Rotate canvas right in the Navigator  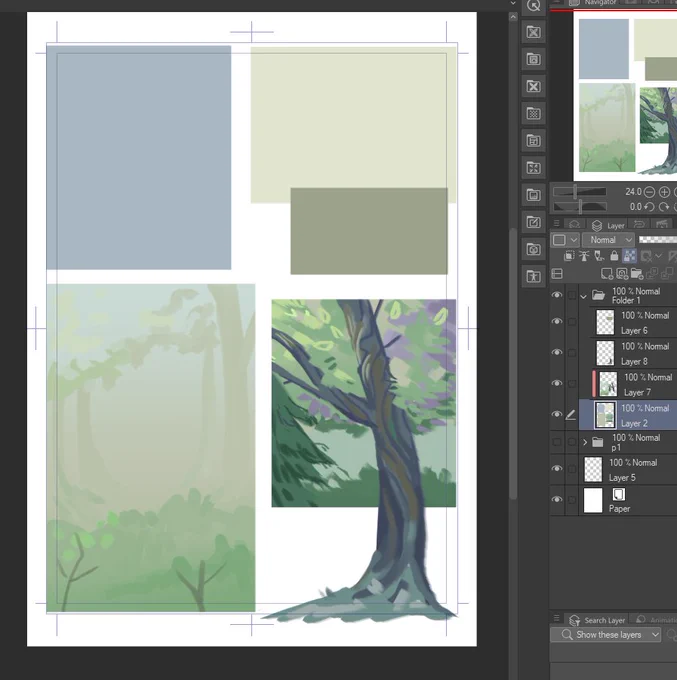(664, 207)
